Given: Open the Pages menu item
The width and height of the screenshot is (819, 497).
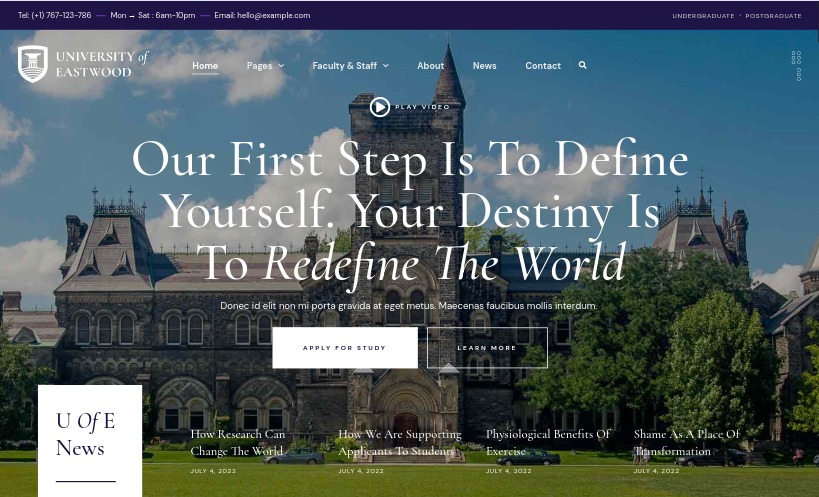Looking at the screenshot, I should click(260, 66).
